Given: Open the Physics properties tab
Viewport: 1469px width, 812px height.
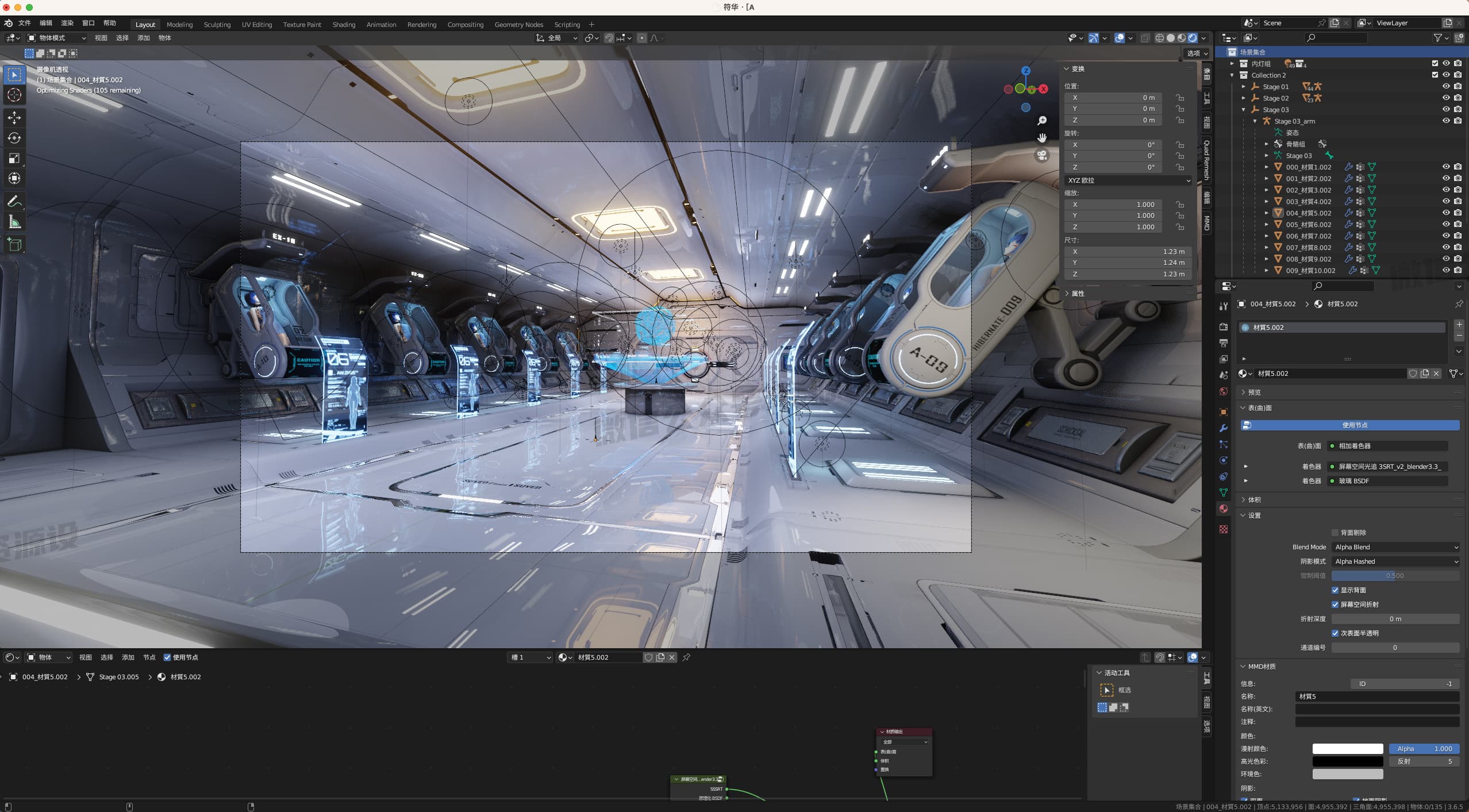Looking at the screenshot, I should pyautogui.click(x=1224, y=460).
